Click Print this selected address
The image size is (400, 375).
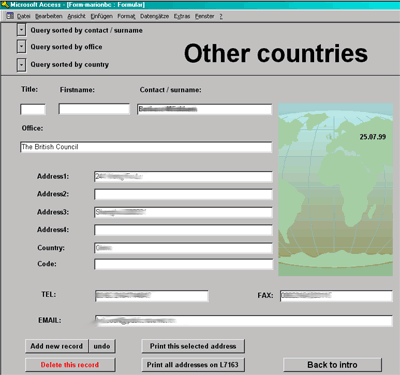193,346
